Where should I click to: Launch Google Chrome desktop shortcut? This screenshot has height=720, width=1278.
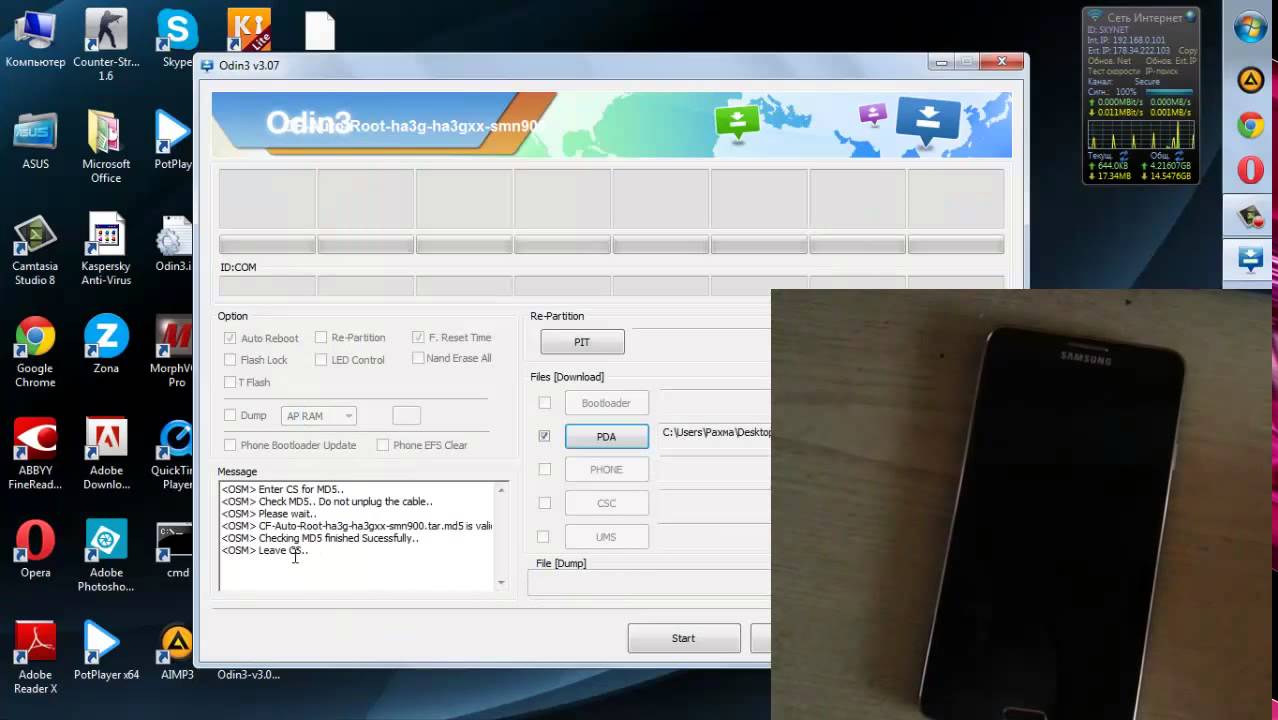(35, 352)
